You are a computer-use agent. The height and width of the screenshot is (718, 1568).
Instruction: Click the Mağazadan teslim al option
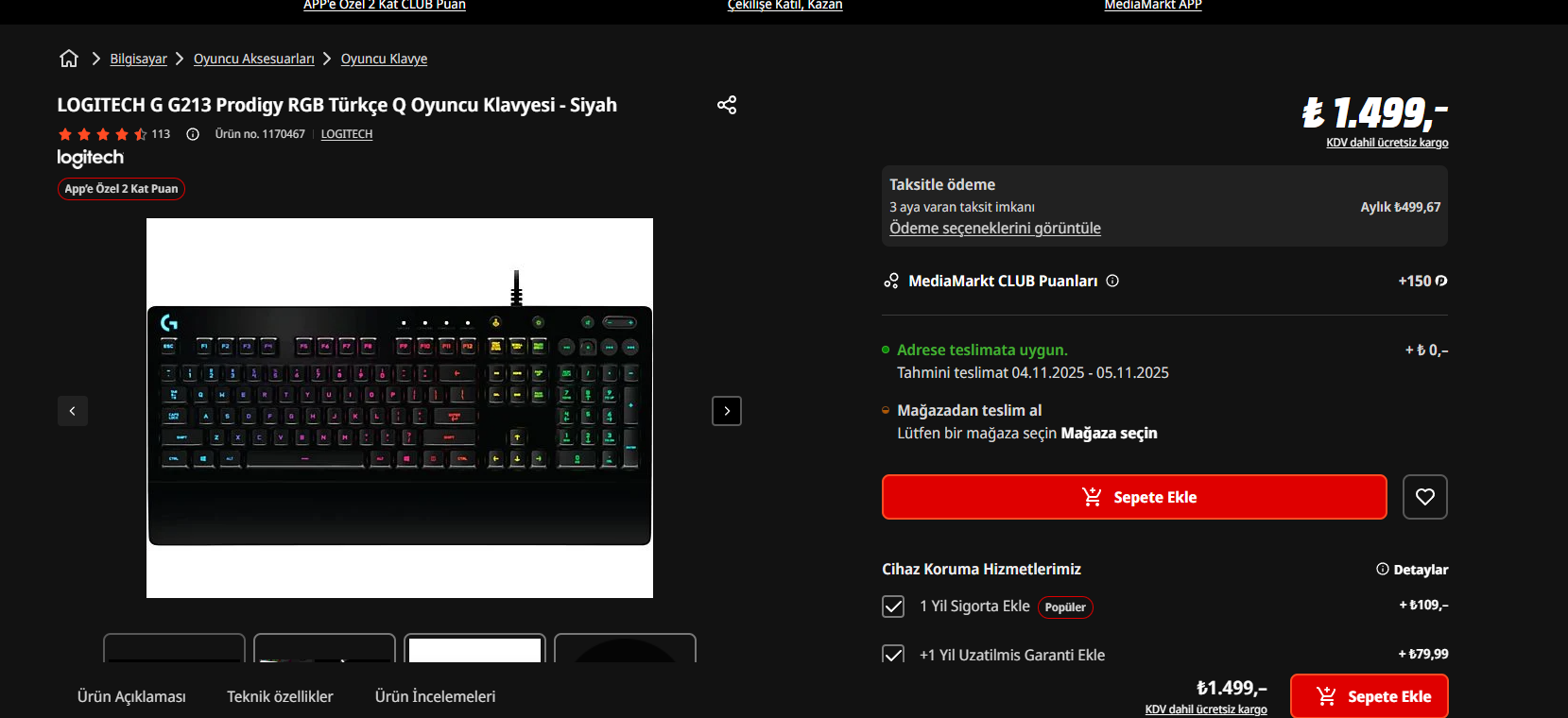(x=970, y=410)
